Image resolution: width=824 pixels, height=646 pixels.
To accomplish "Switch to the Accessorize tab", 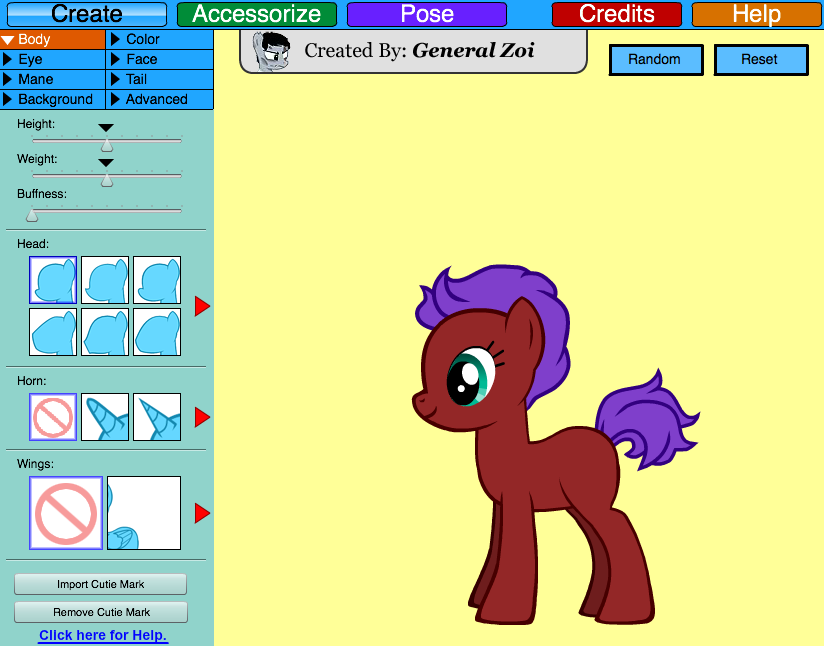I will (257, 14).
